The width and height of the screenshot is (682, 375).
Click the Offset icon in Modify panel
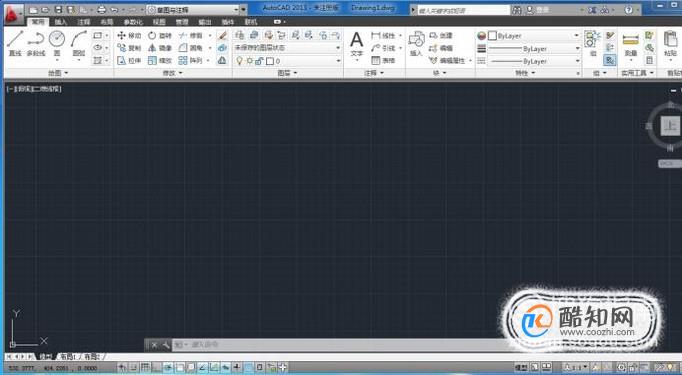222,60
